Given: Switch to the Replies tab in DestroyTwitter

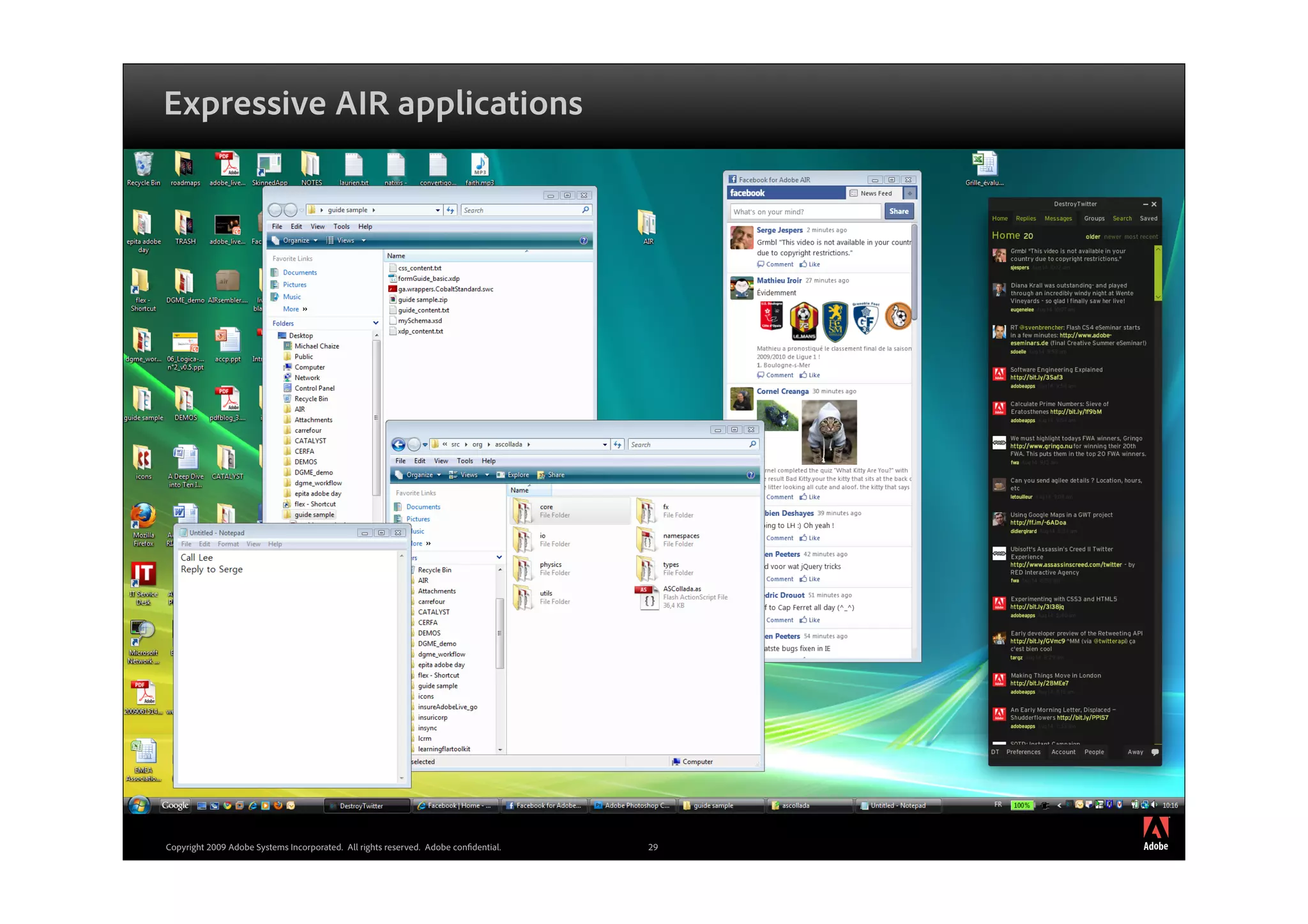Looking at the screenshot, I should 1026,218.
